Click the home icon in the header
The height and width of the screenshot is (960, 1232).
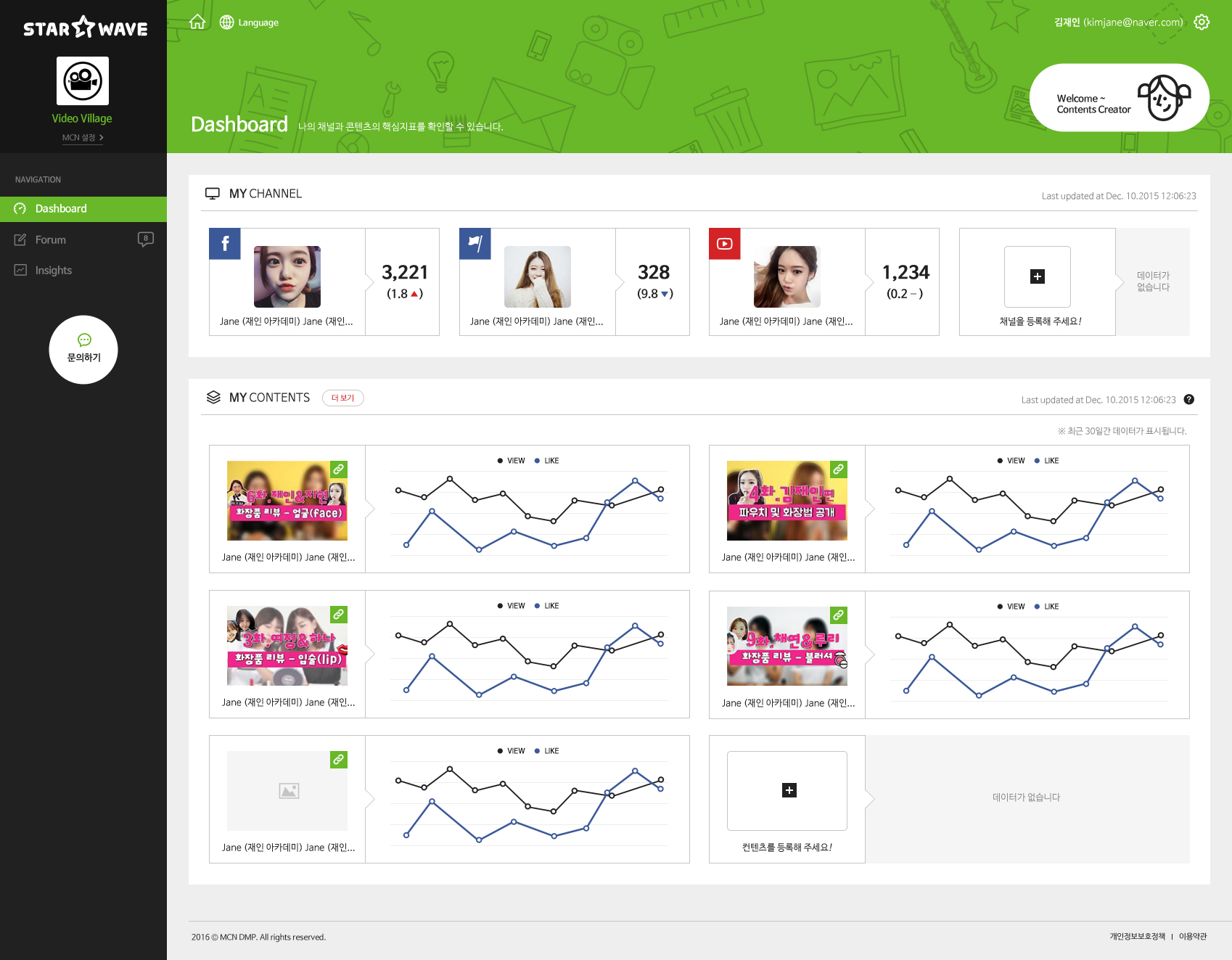pos(197,22)
